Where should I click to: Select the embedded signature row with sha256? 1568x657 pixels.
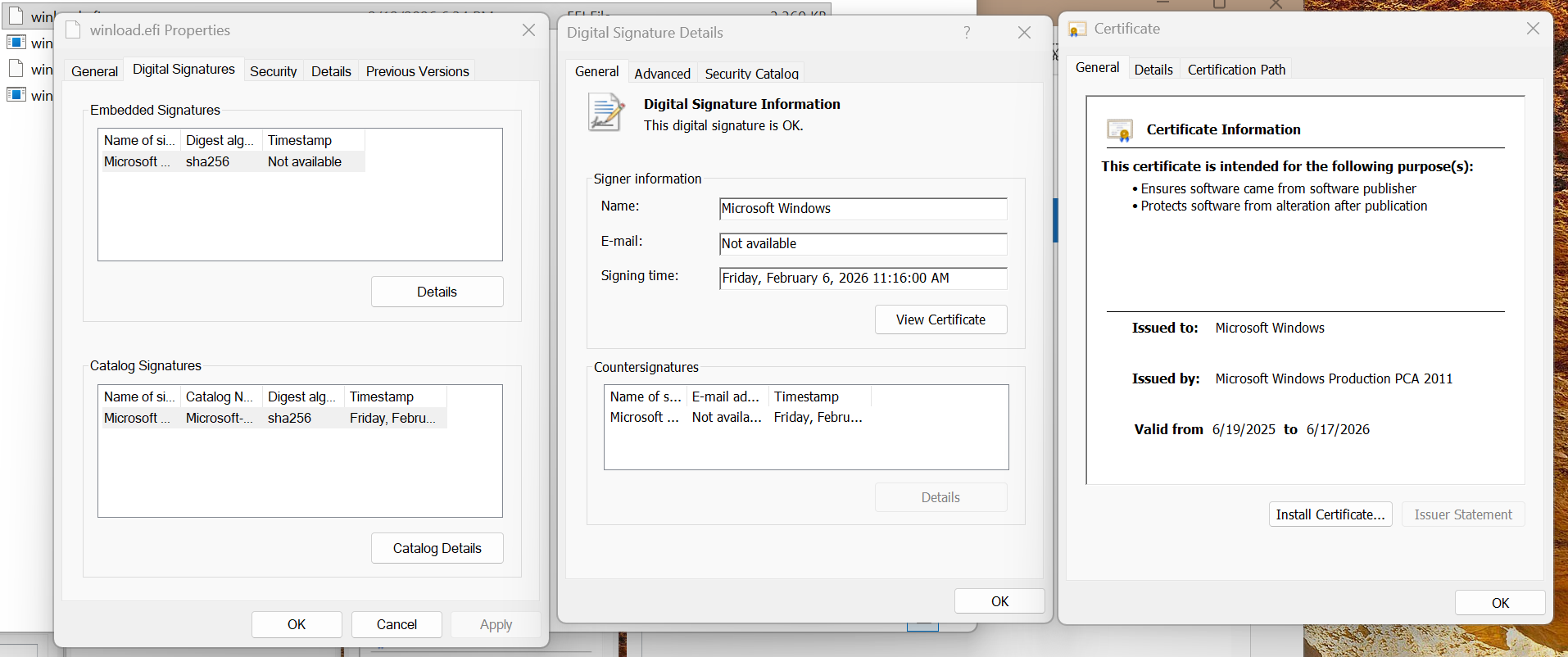(232, 161)
